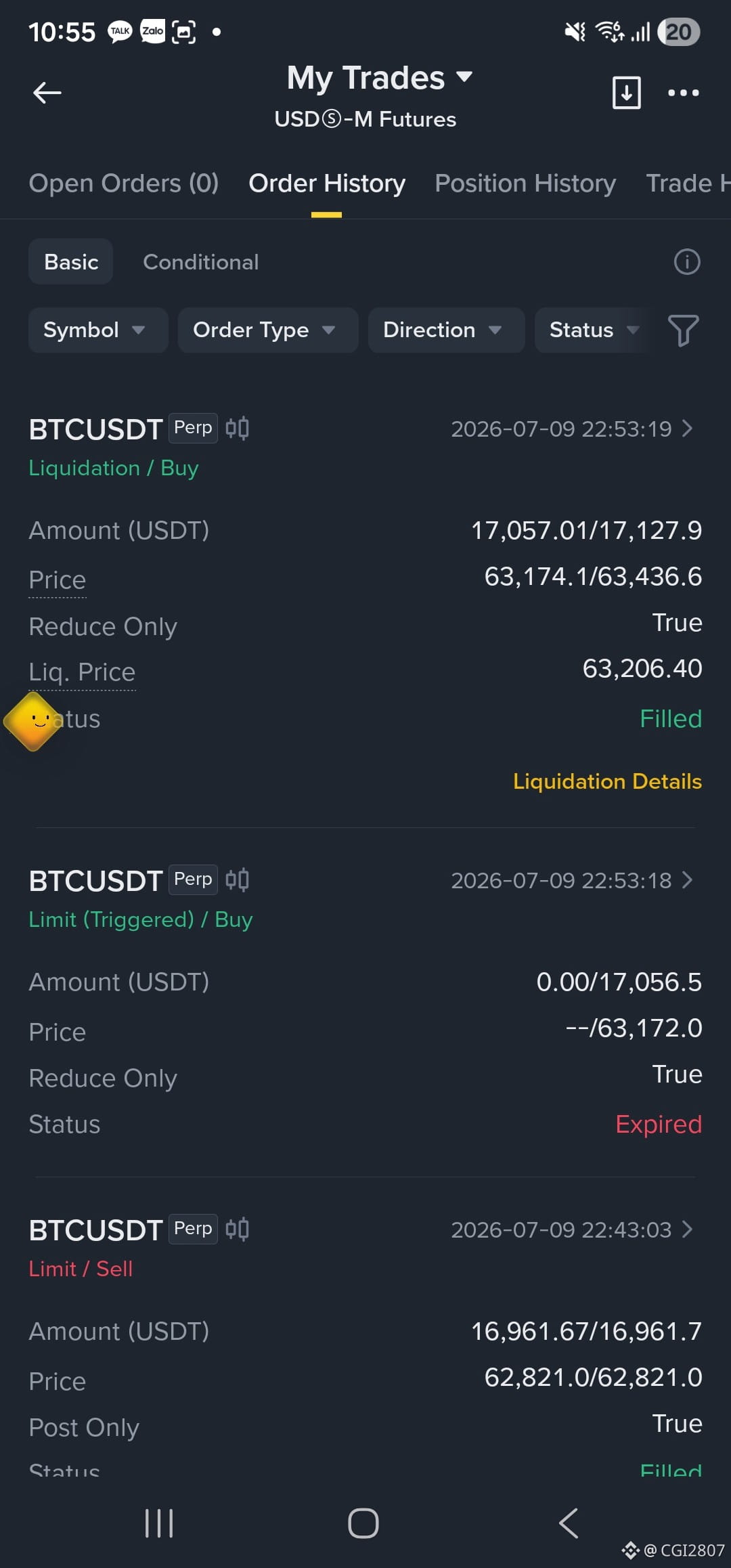Viewport: 731px width, 1568px height.
Task: Switch to Conditional orders
Action: (201, 262)
